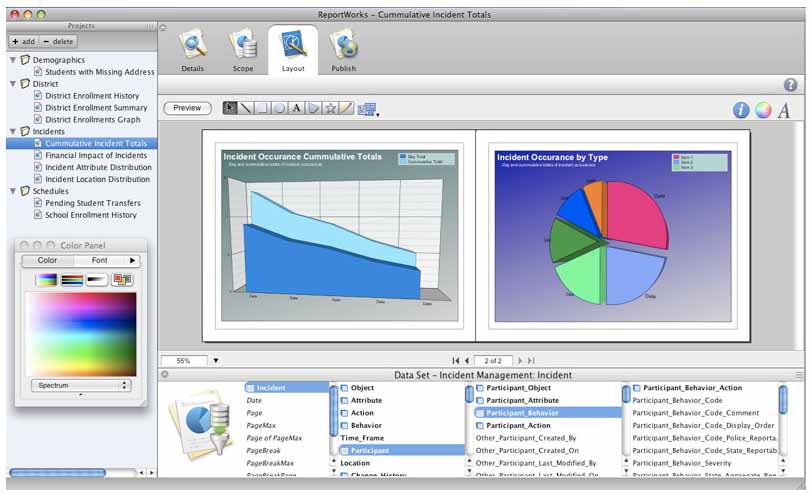812x493 pixels.
Task: Select Participant_Behavior_Action entry
Action: click(687, 388)
